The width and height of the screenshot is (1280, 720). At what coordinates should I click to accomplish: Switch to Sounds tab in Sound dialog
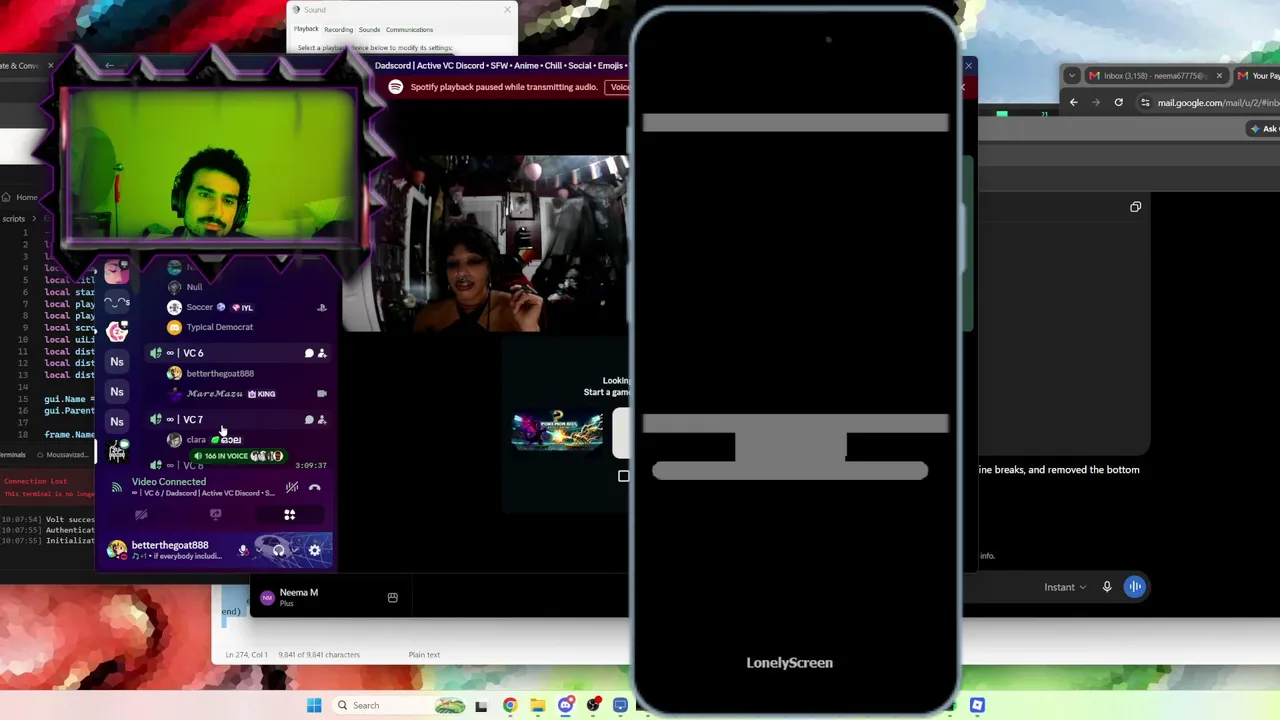click(369, 30)
